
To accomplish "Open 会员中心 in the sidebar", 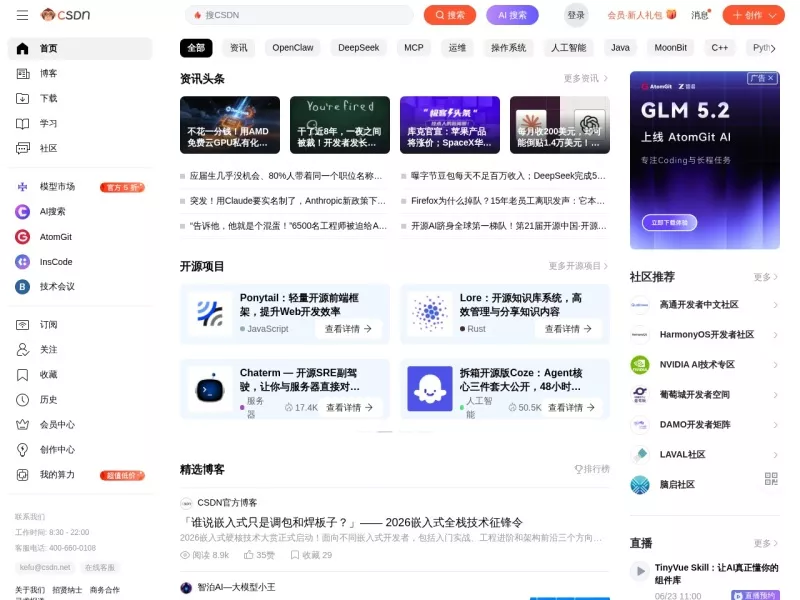I will point(80,424).
